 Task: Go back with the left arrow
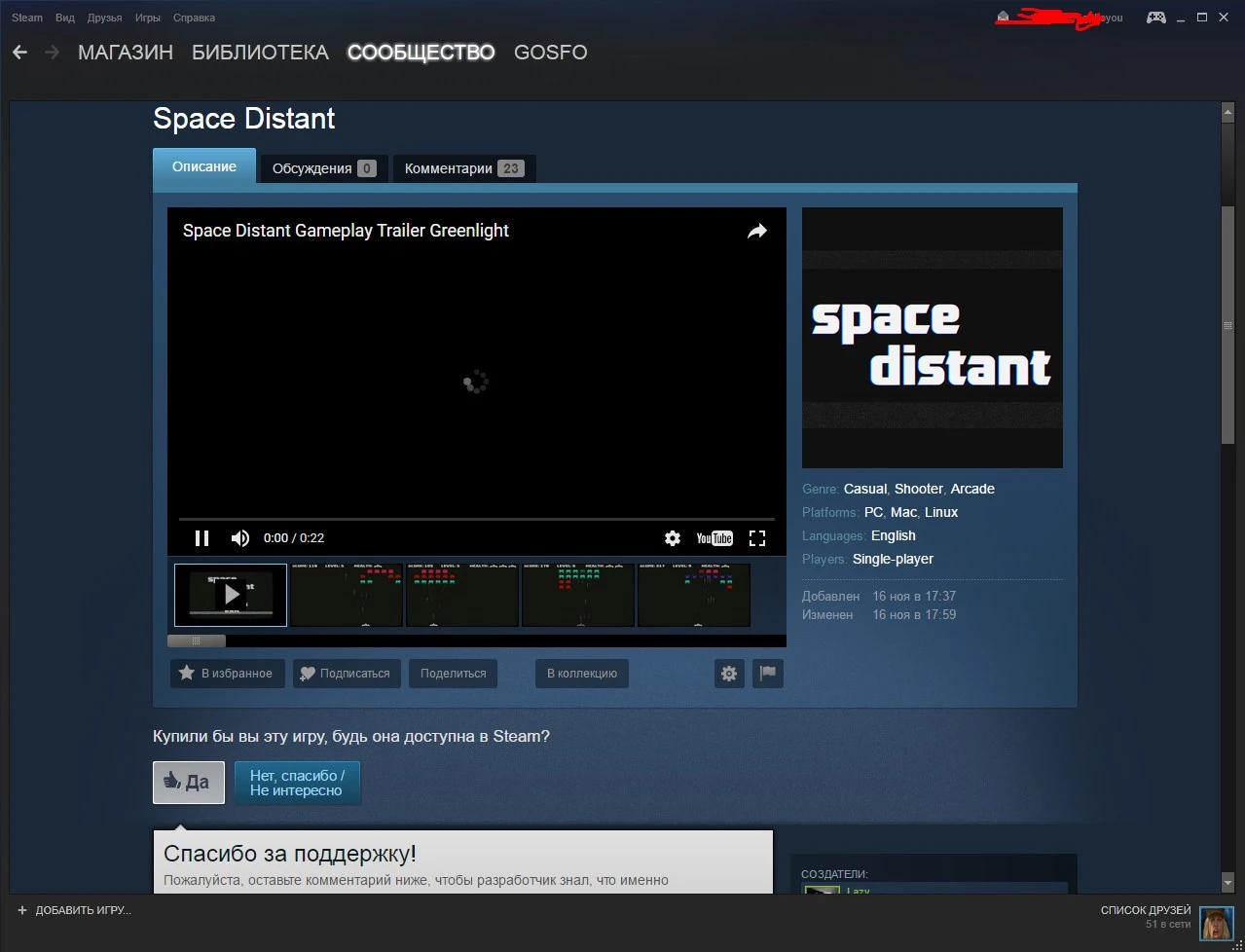pyautogui.click(x=19, y=53)
